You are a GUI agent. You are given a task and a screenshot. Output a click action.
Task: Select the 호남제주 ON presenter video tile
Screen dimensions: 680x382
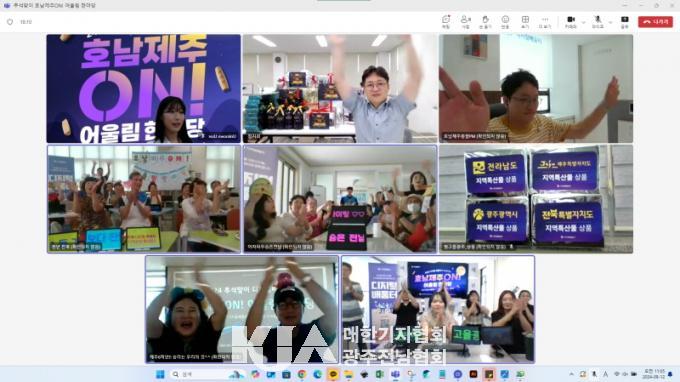tap(144, 88)
